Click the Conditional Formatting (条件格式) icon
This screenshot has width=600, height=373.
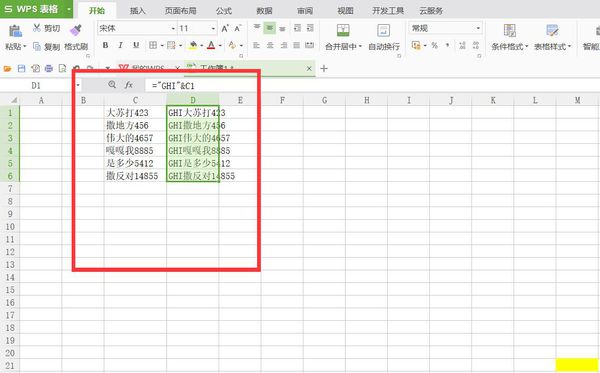pyautogui.click(x=509, y=30)
